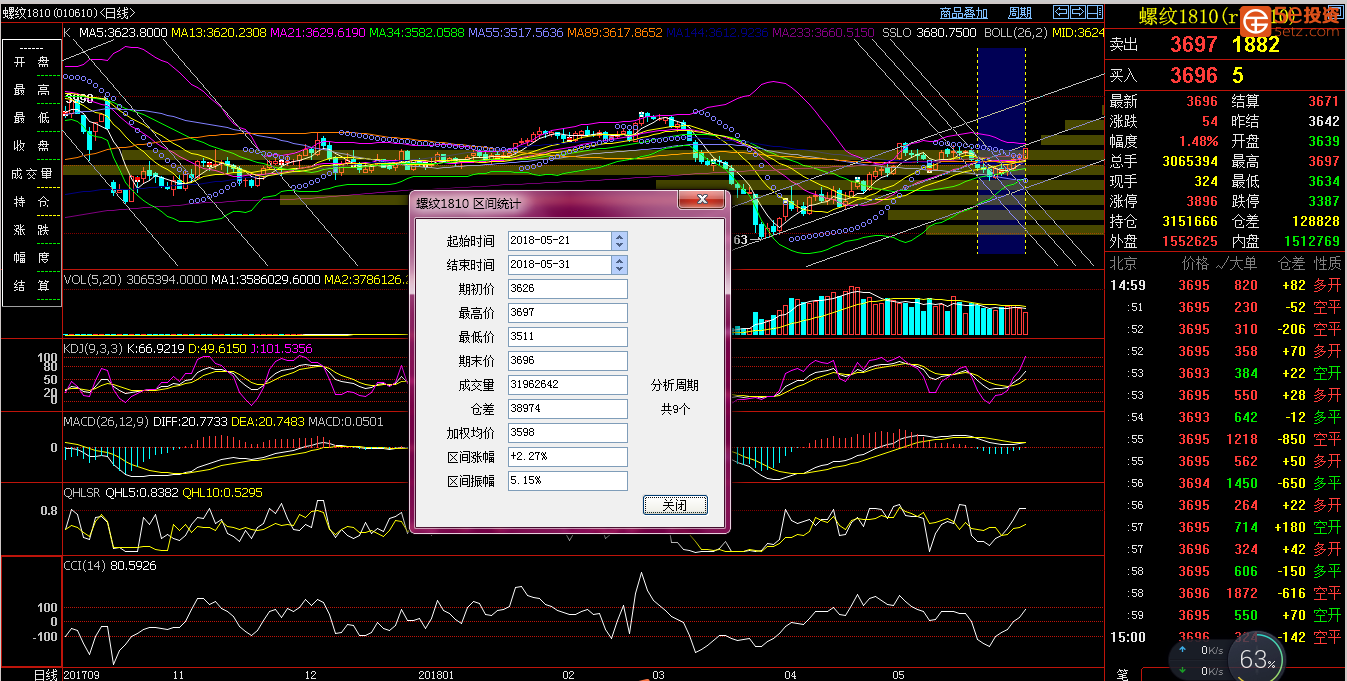Select the trade row with volume 1218
The image size is (1347, 681).
1226,439
